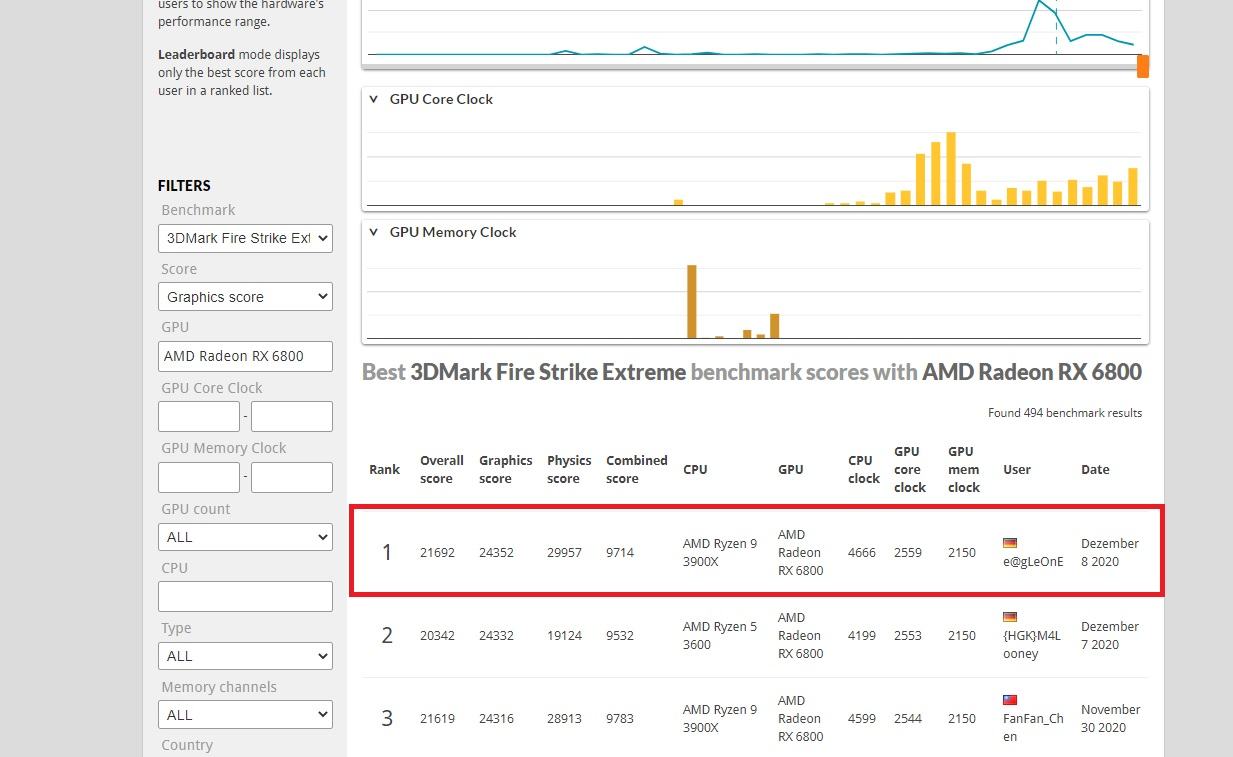Click the GPU Core Clock maximum field
Image resolution: width=1233 pixels, height=757 pixels.
(x=291, y=416)
